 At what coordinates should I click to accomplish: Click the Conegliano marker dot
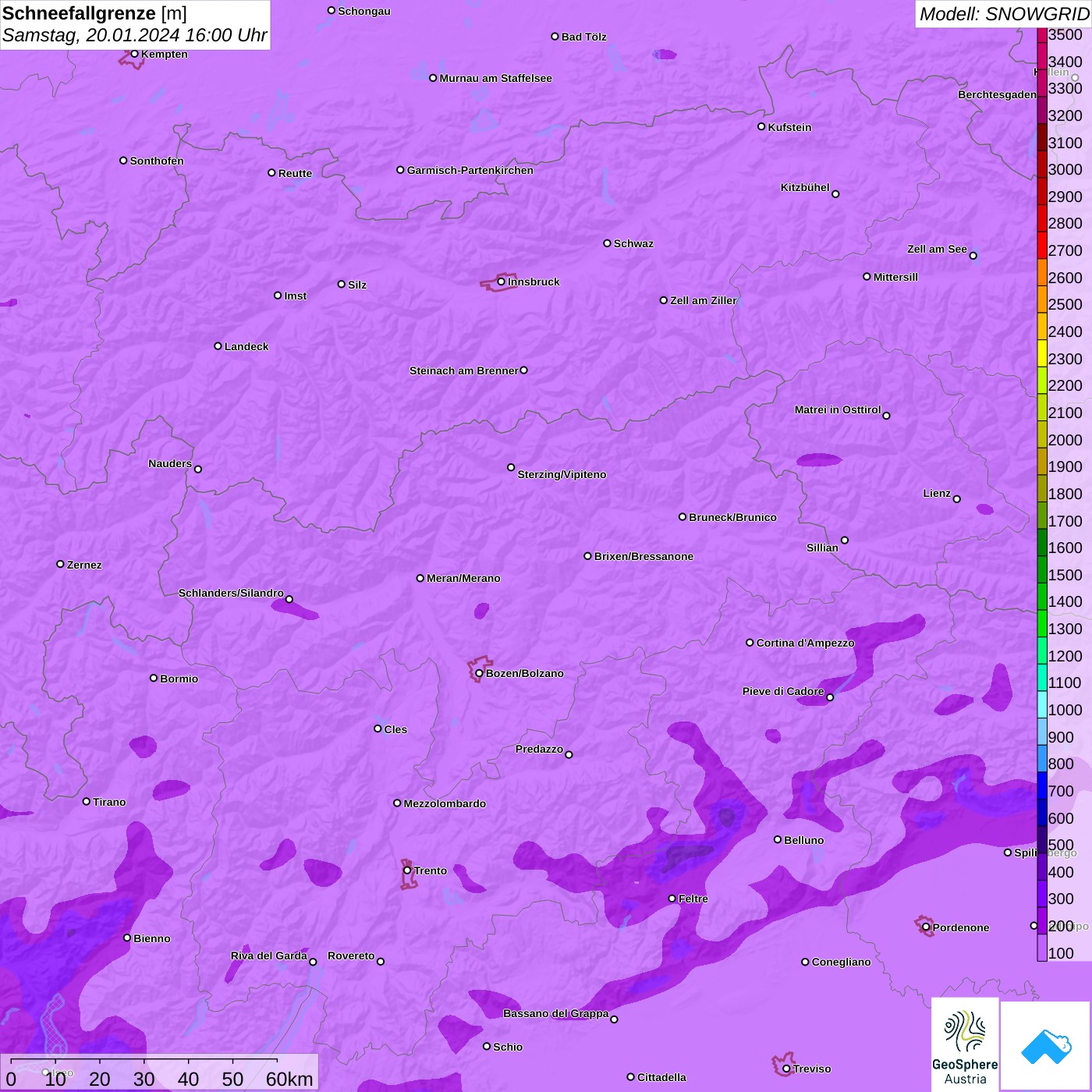(x=805, y=962)
